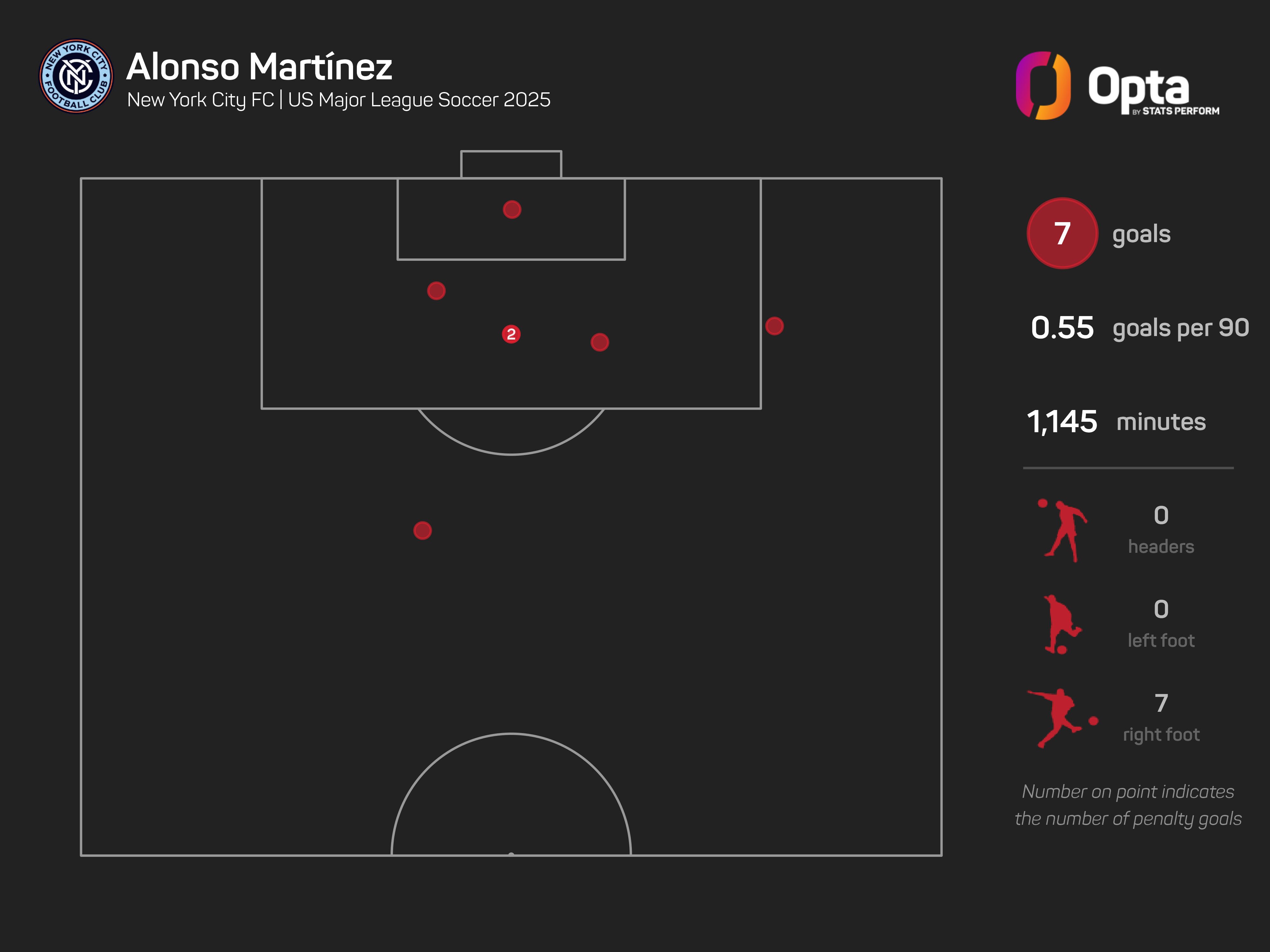Click the Opta wordmark text
Image resolution: width=1270 pixels, height=952 pixels.
[1139, 87]
